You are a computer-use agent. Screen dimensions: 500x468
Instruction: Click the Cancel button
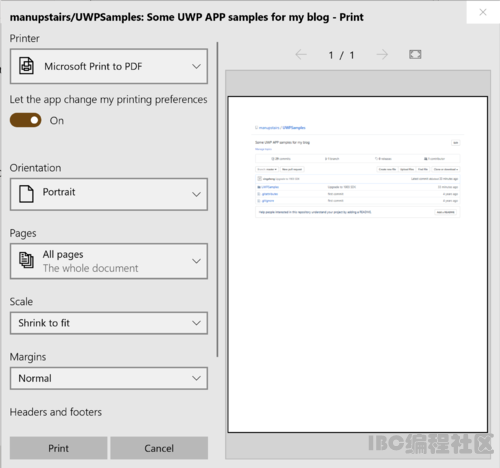pyautogui.click(x=159, y=448)
